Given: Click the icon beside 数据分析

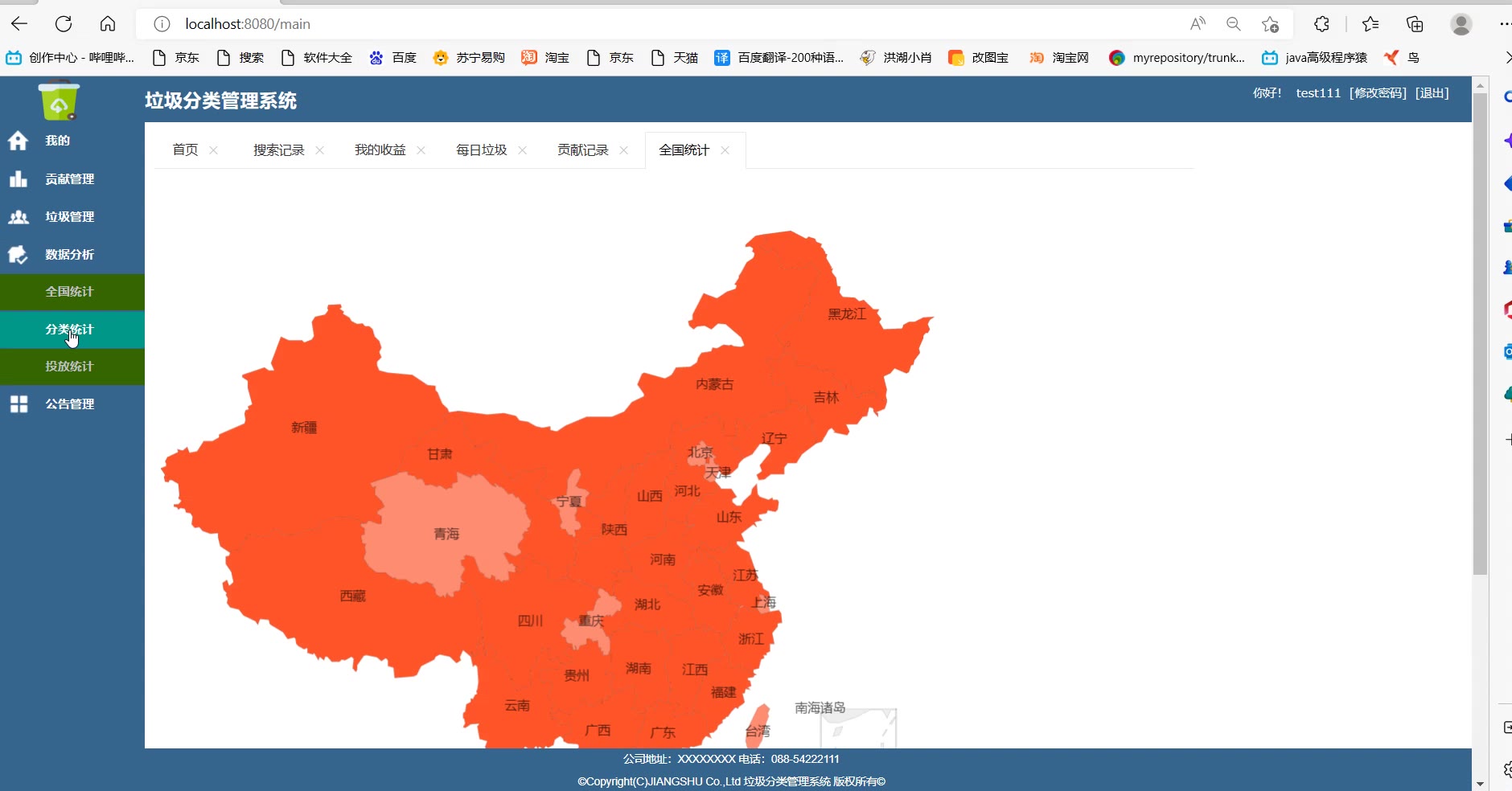Looking at the screenshot, I should tap(18, 255).
